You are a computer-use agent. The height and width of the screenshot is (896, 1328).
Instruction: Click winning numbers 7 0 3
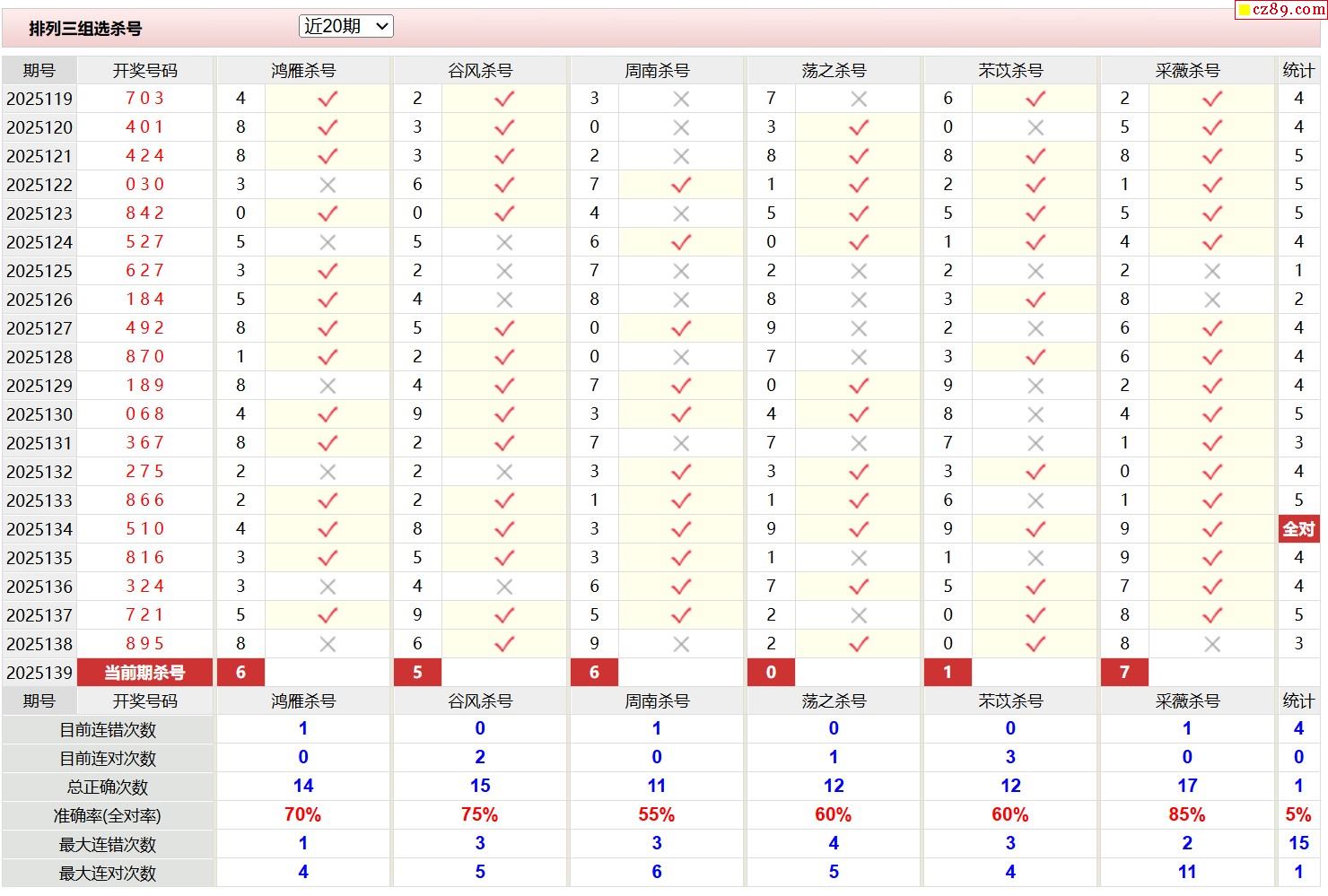144,99
